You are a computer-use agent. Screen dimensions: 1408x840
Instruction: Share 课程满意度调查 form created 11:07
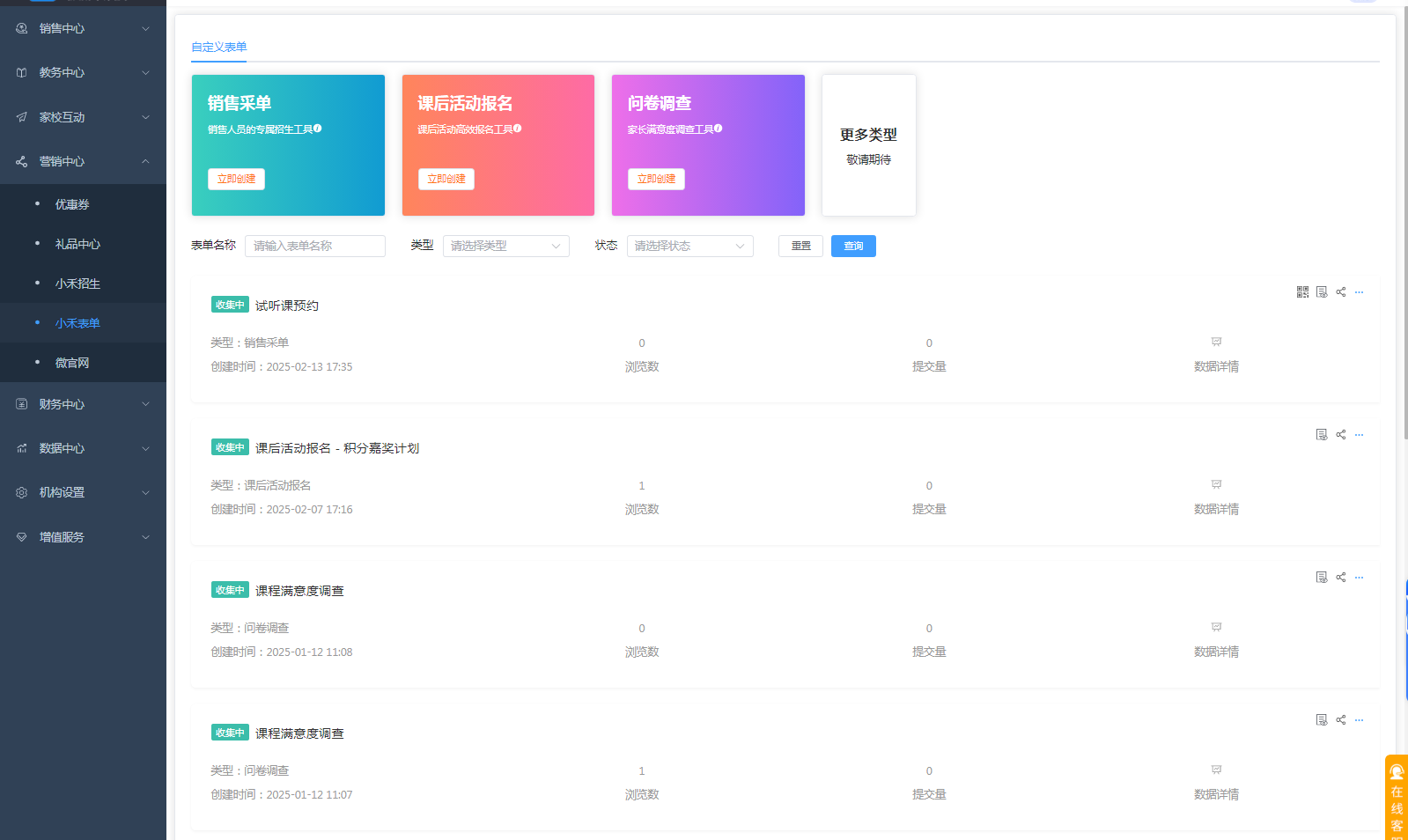(1341, 720)
